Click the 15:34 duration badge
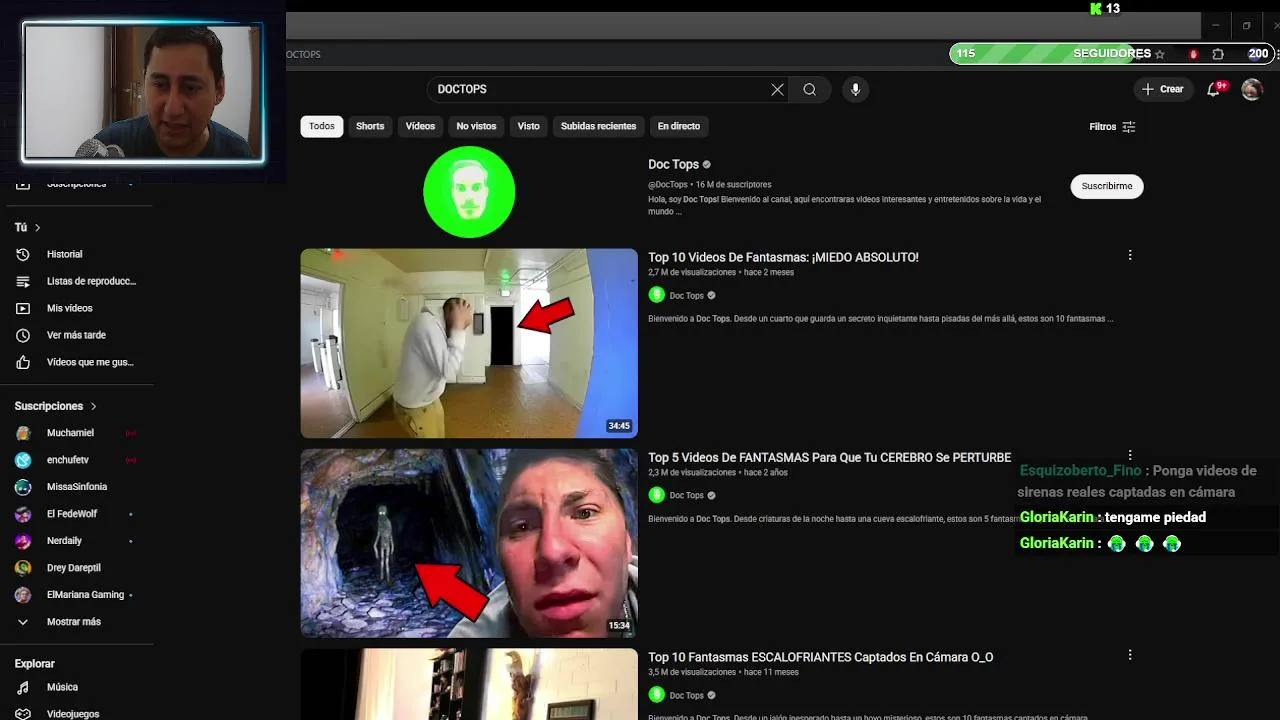1280x720 pixels. (x=619, y=626)
